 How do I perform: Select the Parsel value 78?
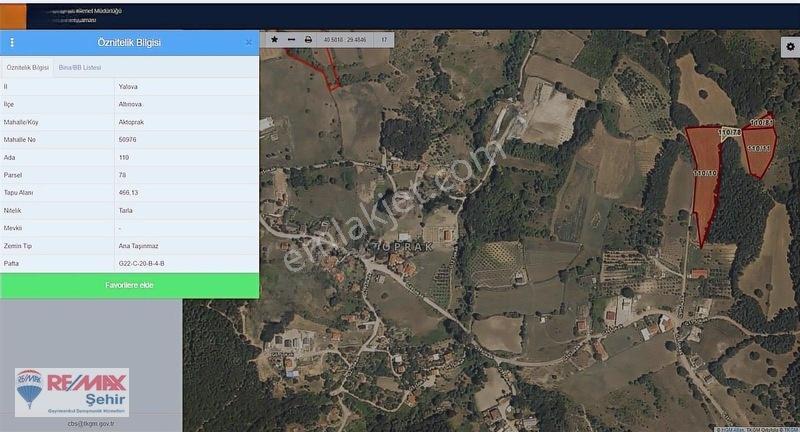(122, 175)
